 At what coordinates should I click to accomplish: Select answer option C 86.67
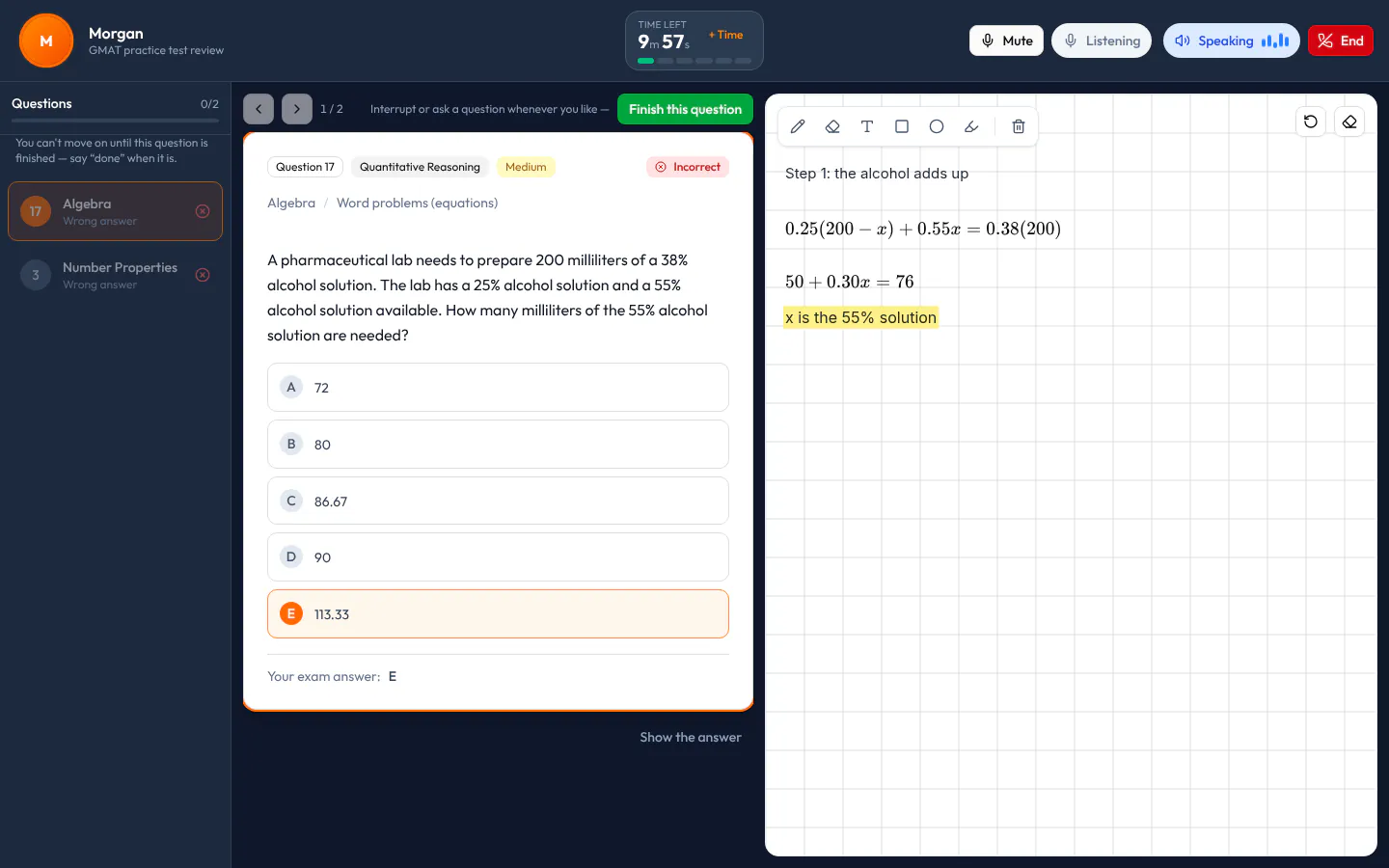(x=498, y=501)
